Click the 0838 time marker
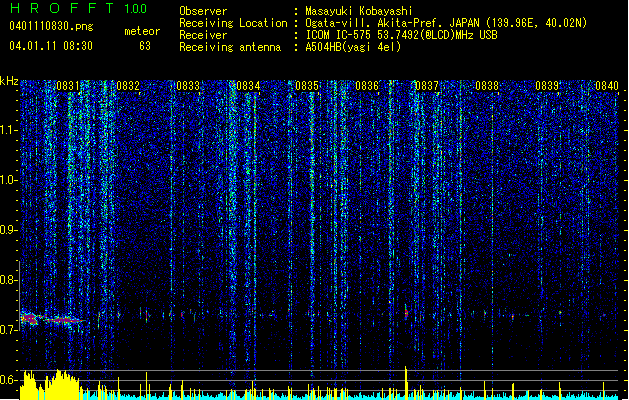The width and height of the screenshot is (629, 400). pyautogui.click(x=487, y=86)
